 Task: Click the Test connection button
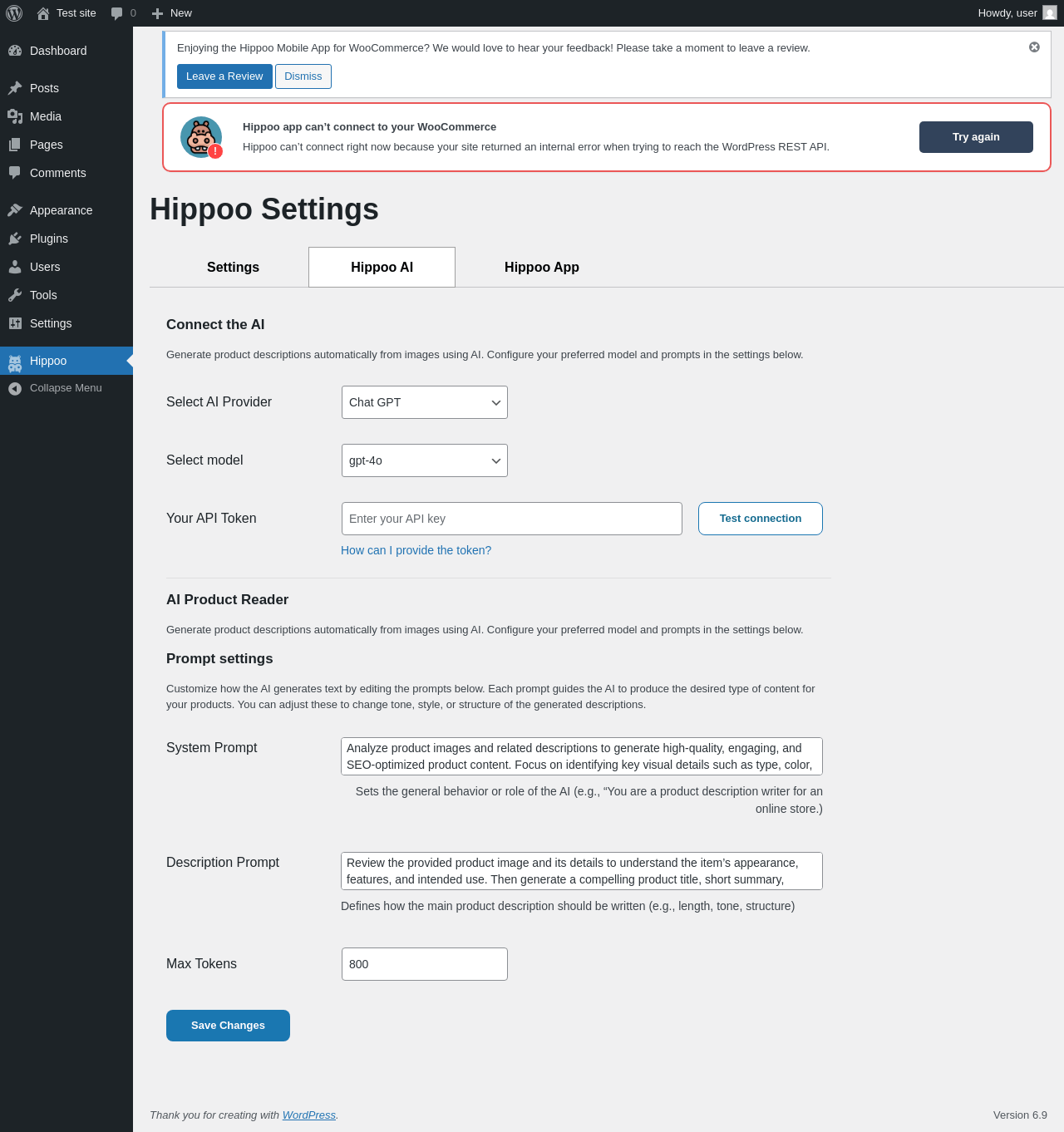click(x=761, y=519)
